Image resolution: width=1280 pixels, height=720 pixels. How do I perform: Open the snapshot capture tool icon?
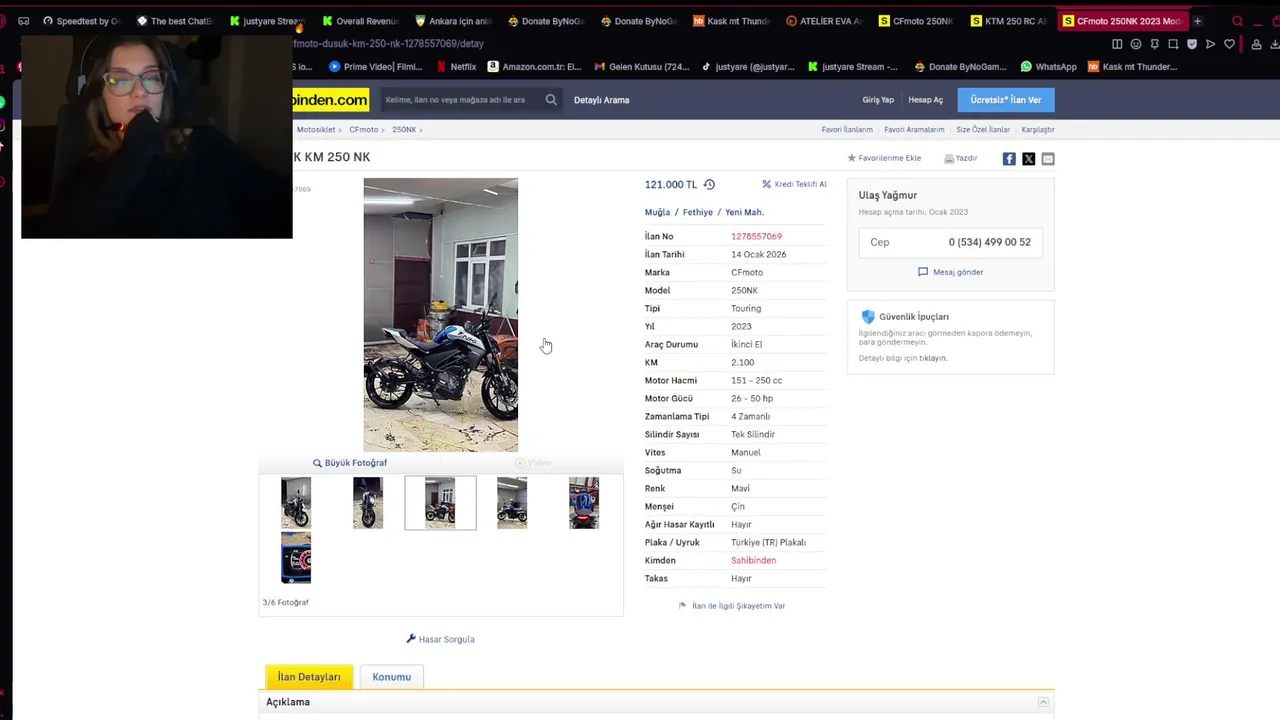coord(1173,44)
